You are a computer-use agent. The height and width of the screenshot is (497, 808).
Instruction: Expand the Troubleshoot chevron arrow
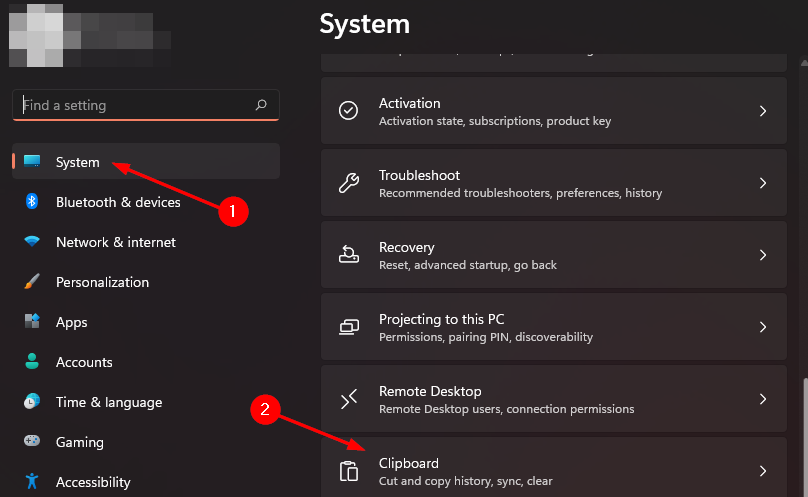763,183
